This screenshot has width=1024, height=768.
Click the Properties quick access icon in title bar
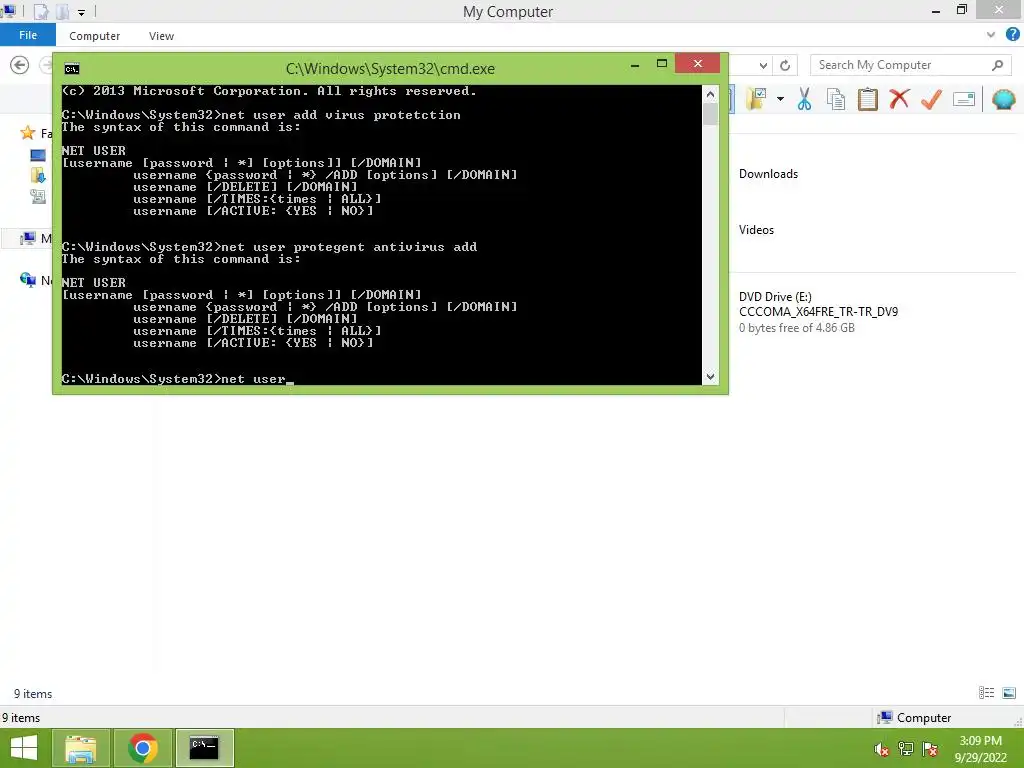coord(41,11)
